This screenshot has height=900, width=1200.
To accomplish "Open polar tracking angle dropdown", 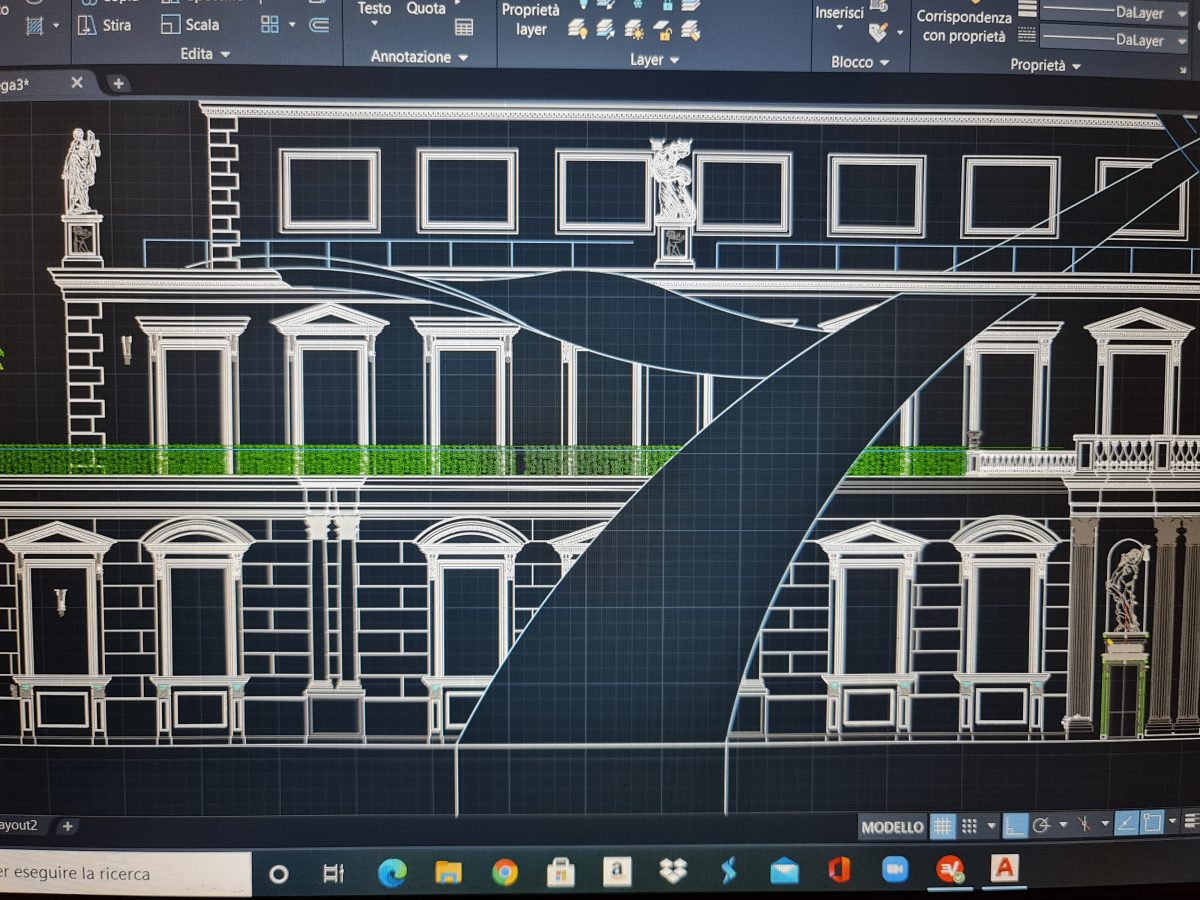I will pos(1063,825).
